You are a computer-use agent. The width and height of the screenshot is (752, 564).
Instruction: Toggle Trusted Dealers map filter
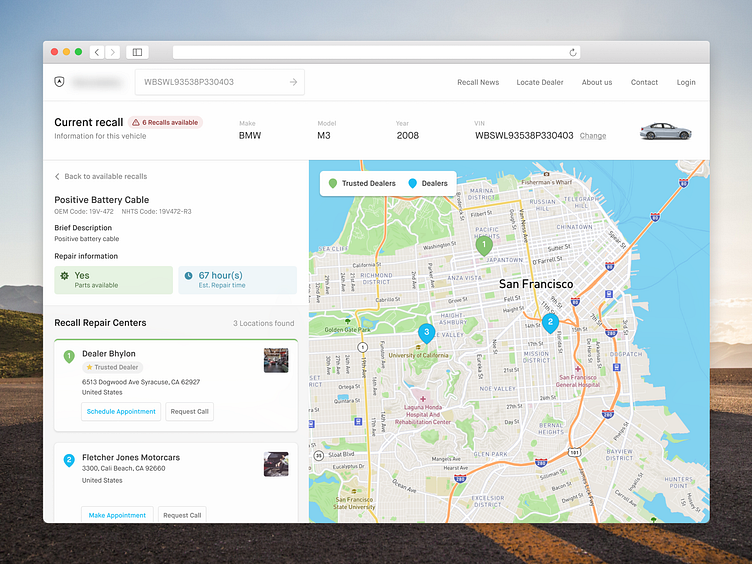[x=361, y=184]
